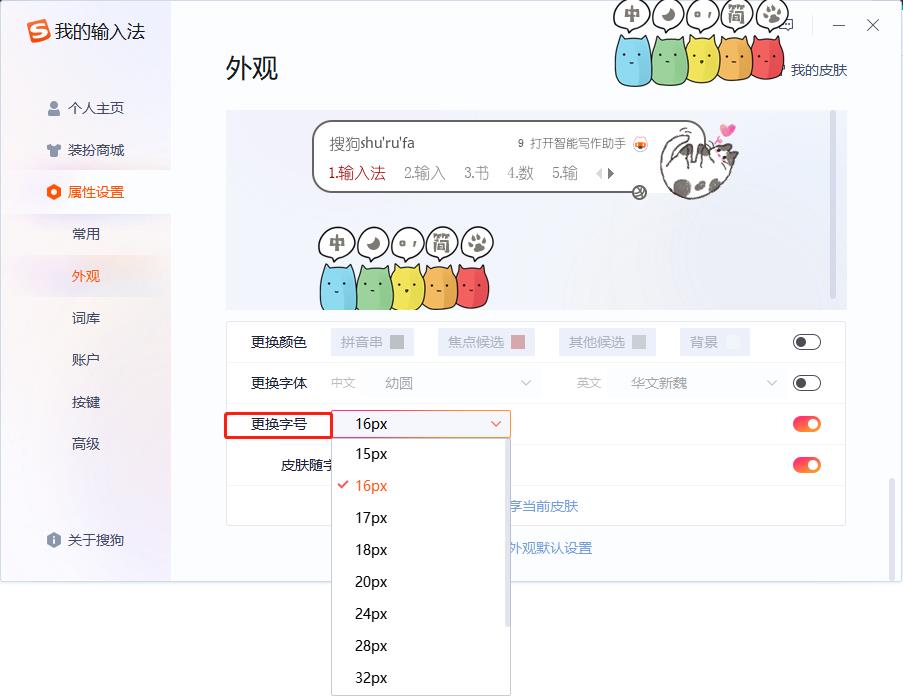Screen dimensions: 903x696
Task: Click next-page arrow in candidate preview
Action: (611, 174)
